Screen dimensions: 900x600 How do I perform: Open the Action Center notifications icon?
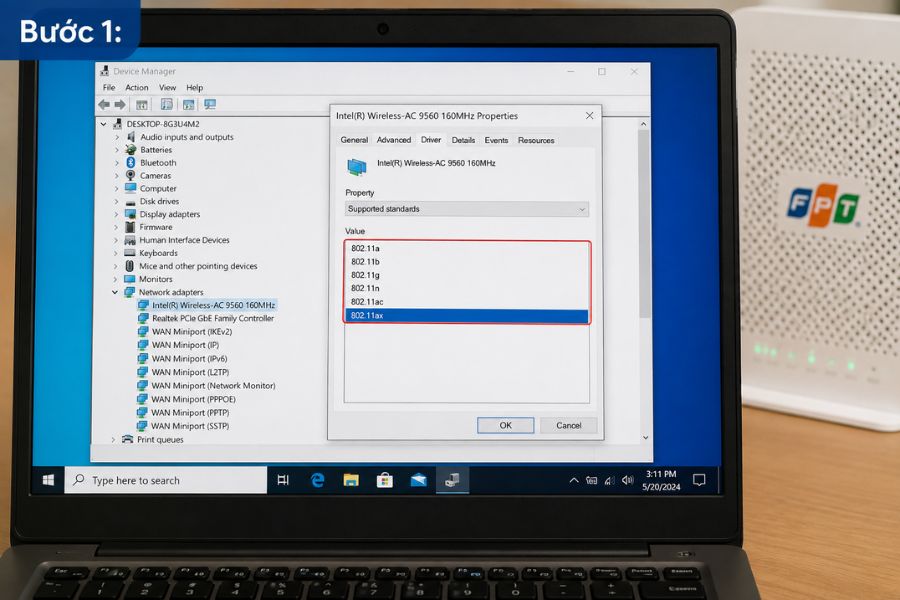699,480
